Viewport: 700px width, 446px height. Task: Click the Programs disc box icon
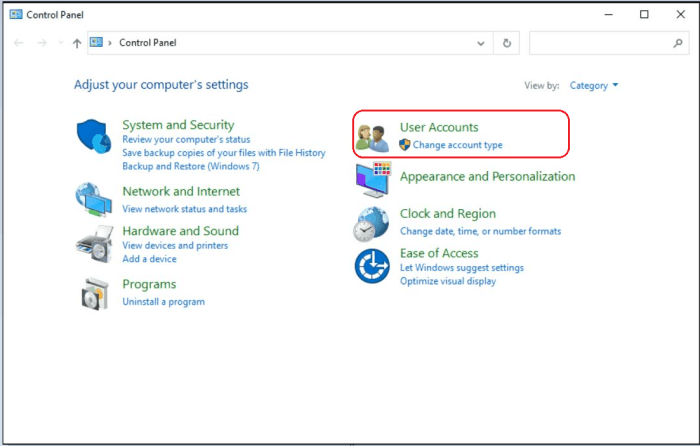[95, 293]
